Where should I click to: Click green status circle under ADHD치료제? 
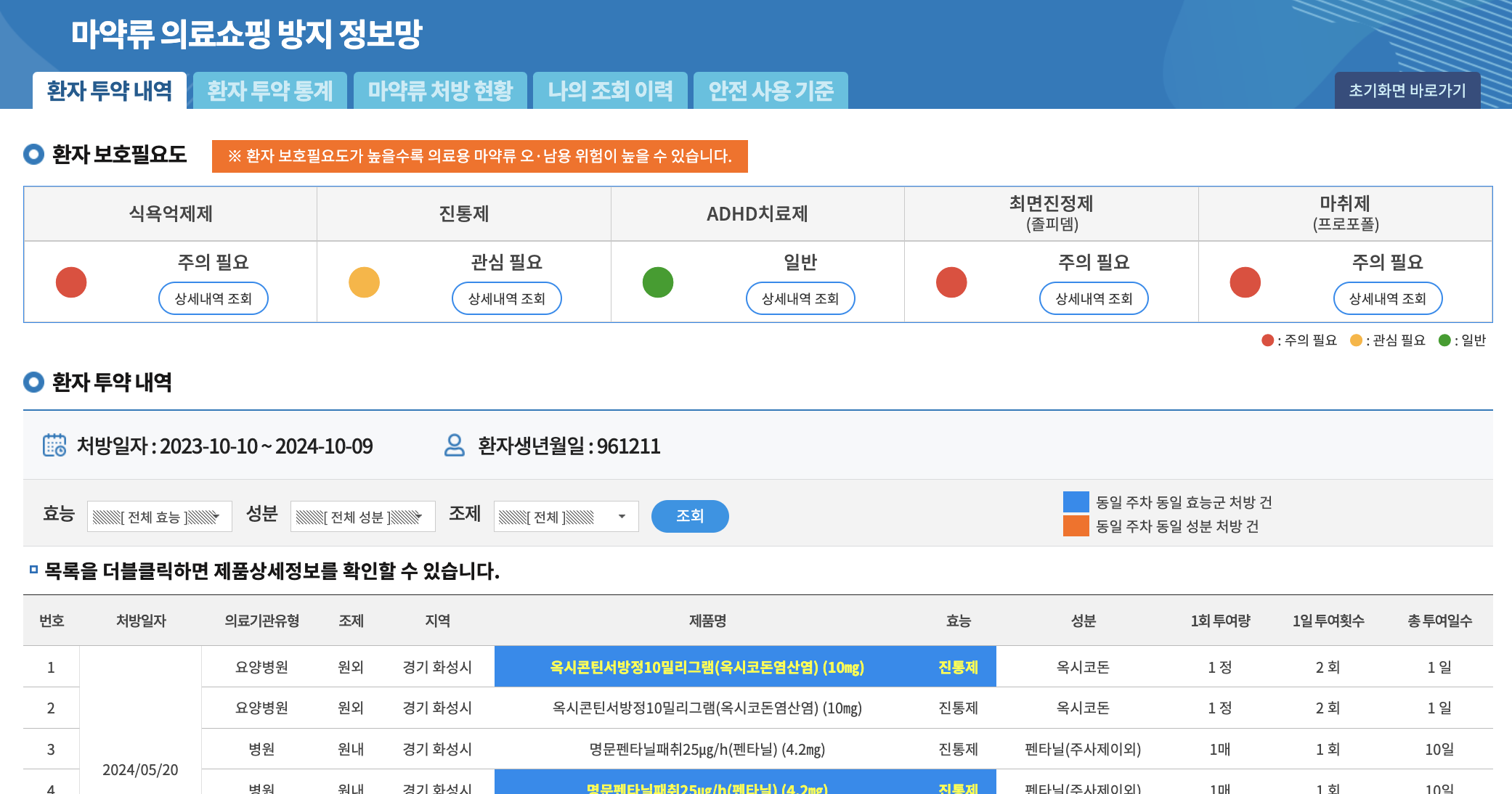point(658,282)
